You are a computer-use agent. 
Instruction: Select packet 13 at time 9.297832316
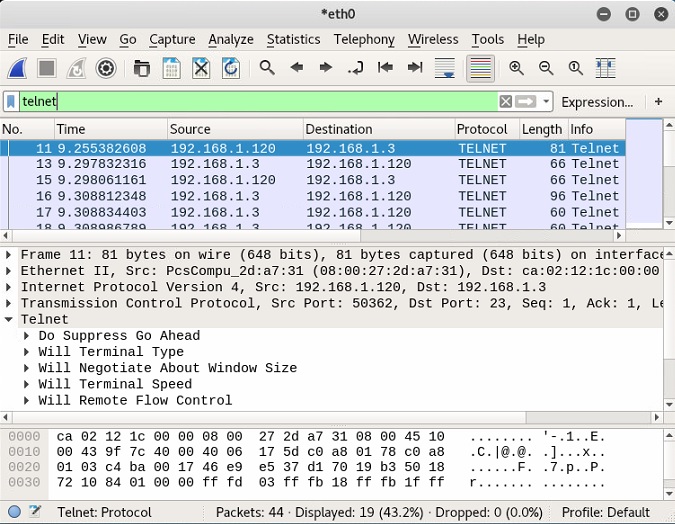coord(313,164)
